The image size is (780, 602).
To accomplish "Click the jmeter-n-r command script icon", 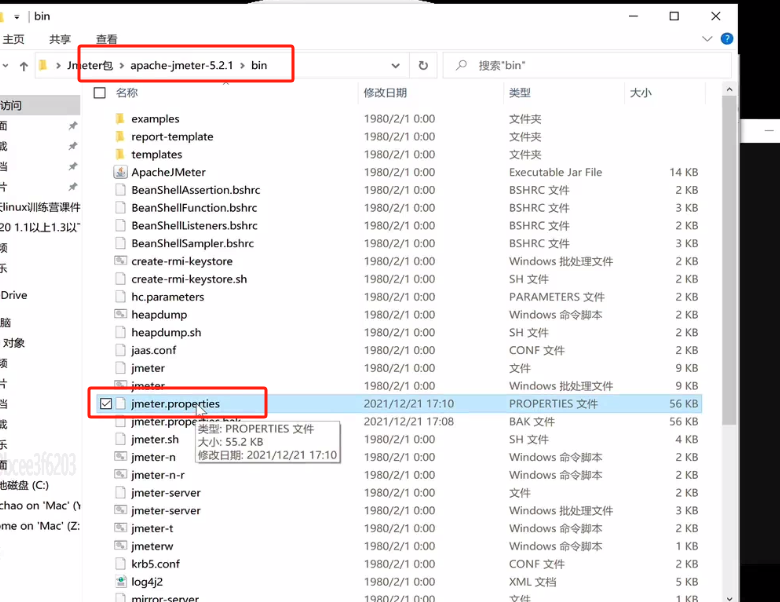I will pos(120,475).
